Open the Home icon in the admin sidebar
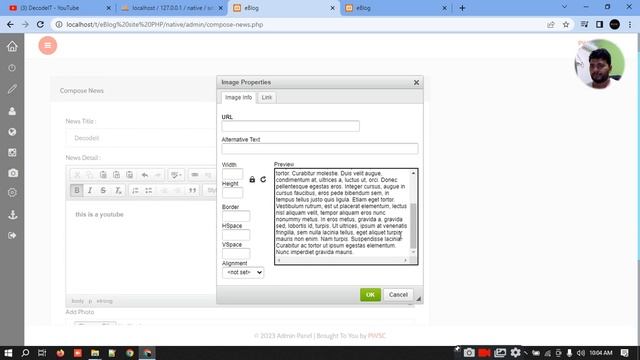The width and height of the screenshot is (640, 360). (12, 46)
